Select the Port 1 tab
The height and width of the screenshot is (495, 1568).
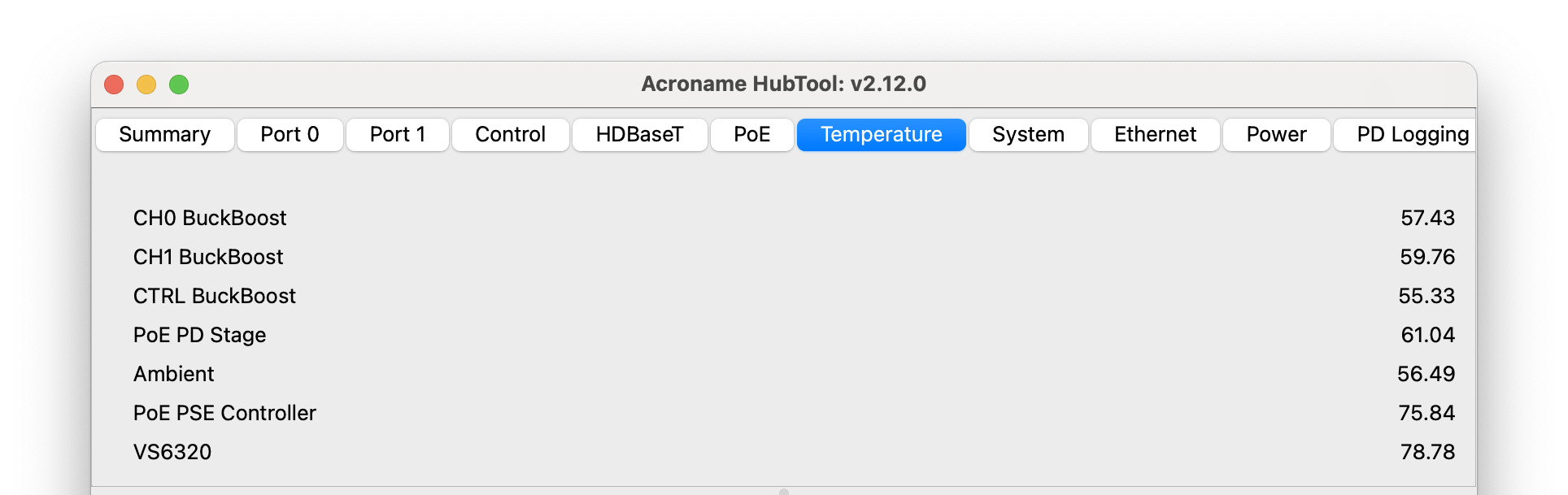tap(398, 135)
